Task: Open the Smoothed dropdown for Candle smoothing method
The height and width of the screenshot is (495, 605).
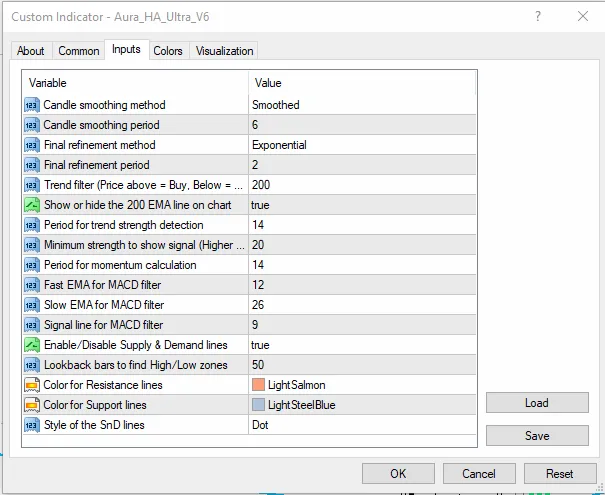Action: click(362, 105)
